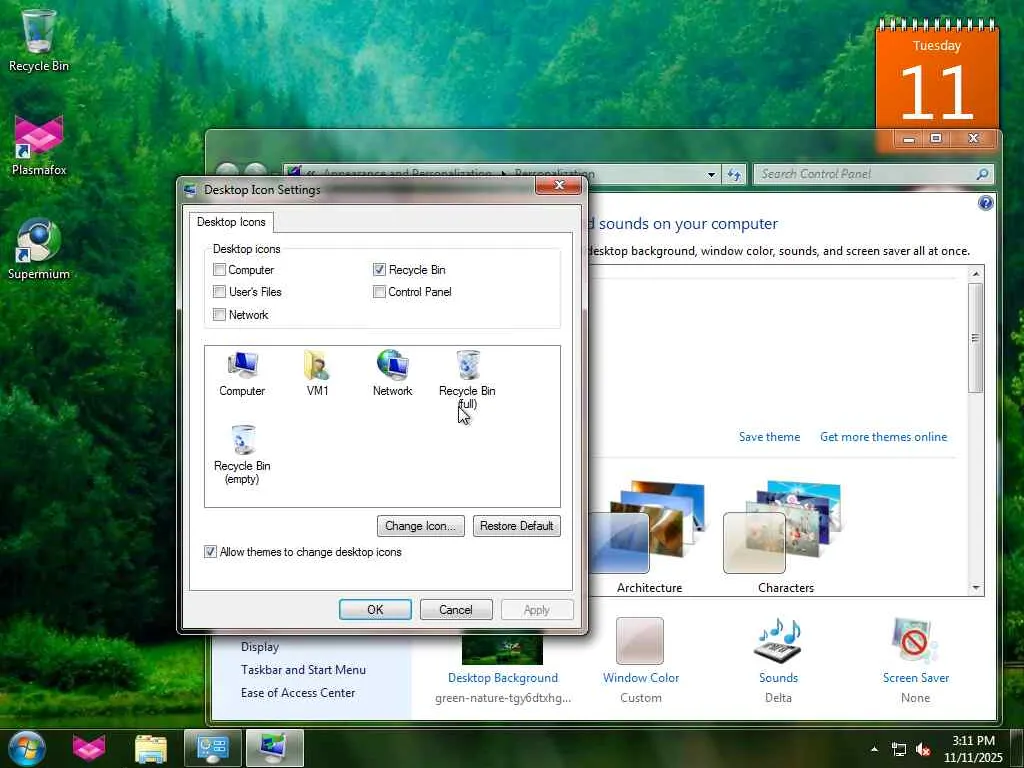Screen dimensions: 1024x768
Task: Select the Network icon in preview list
Action: [392, 374]
